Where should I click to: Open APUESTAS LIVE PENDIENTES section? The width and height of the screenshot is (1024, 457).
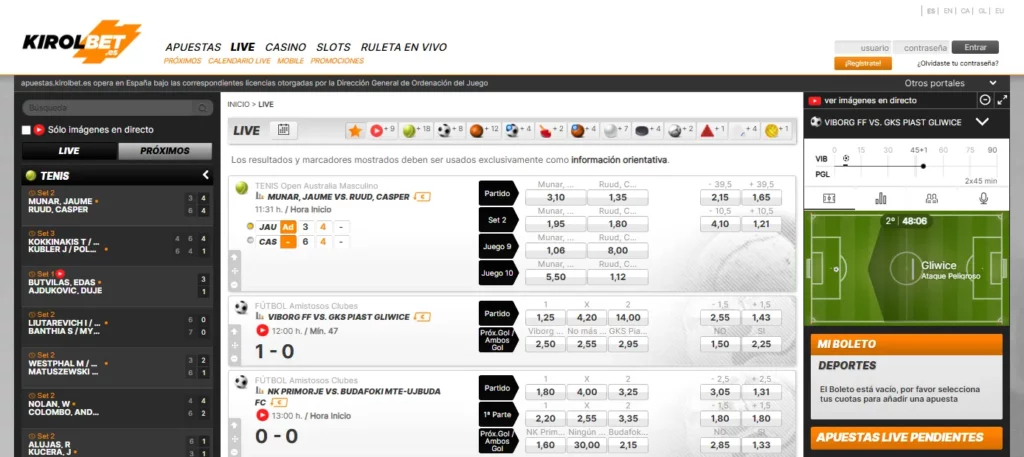[906, 437]
